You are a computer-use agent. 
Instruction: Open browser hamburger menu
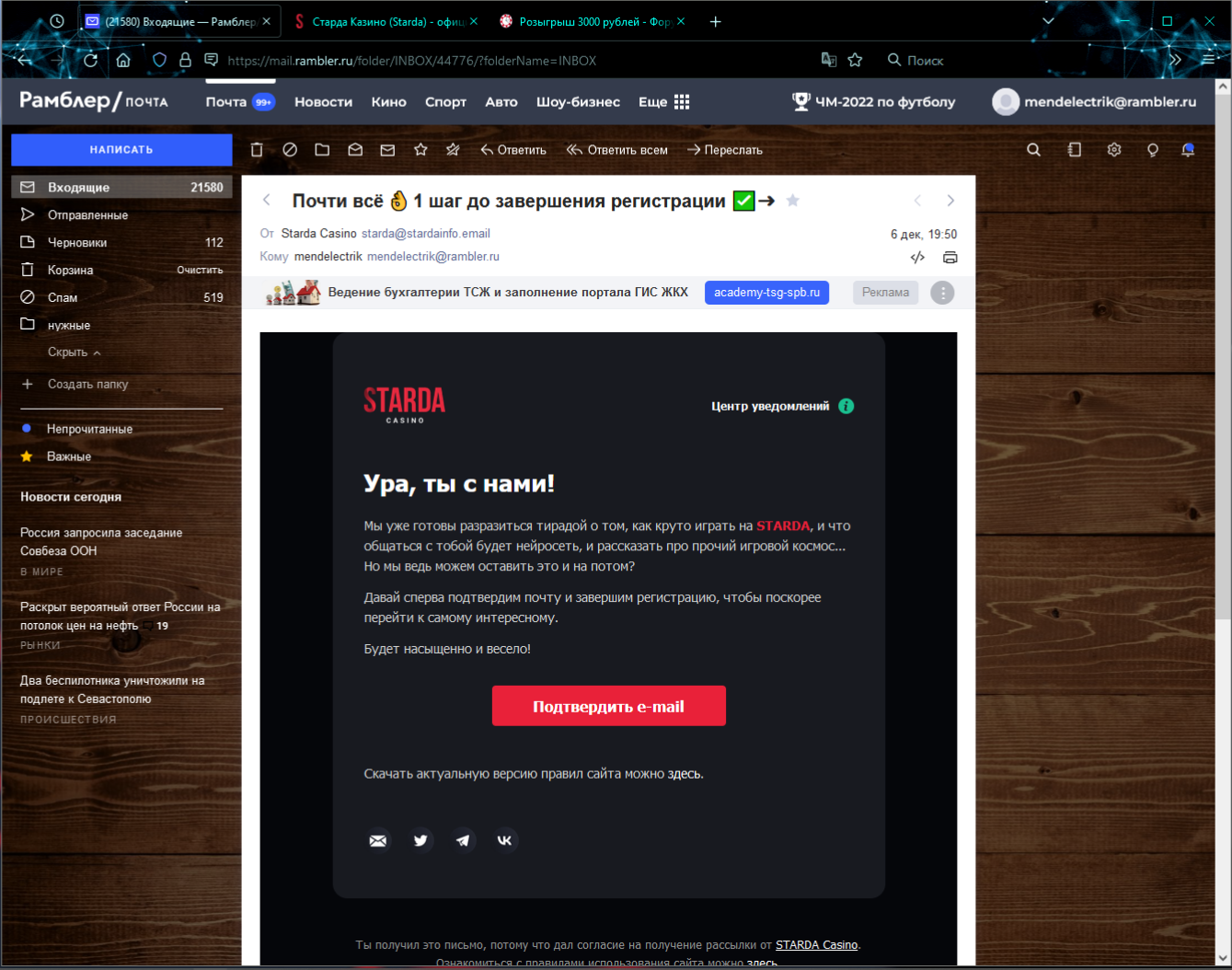[1208, 60]
